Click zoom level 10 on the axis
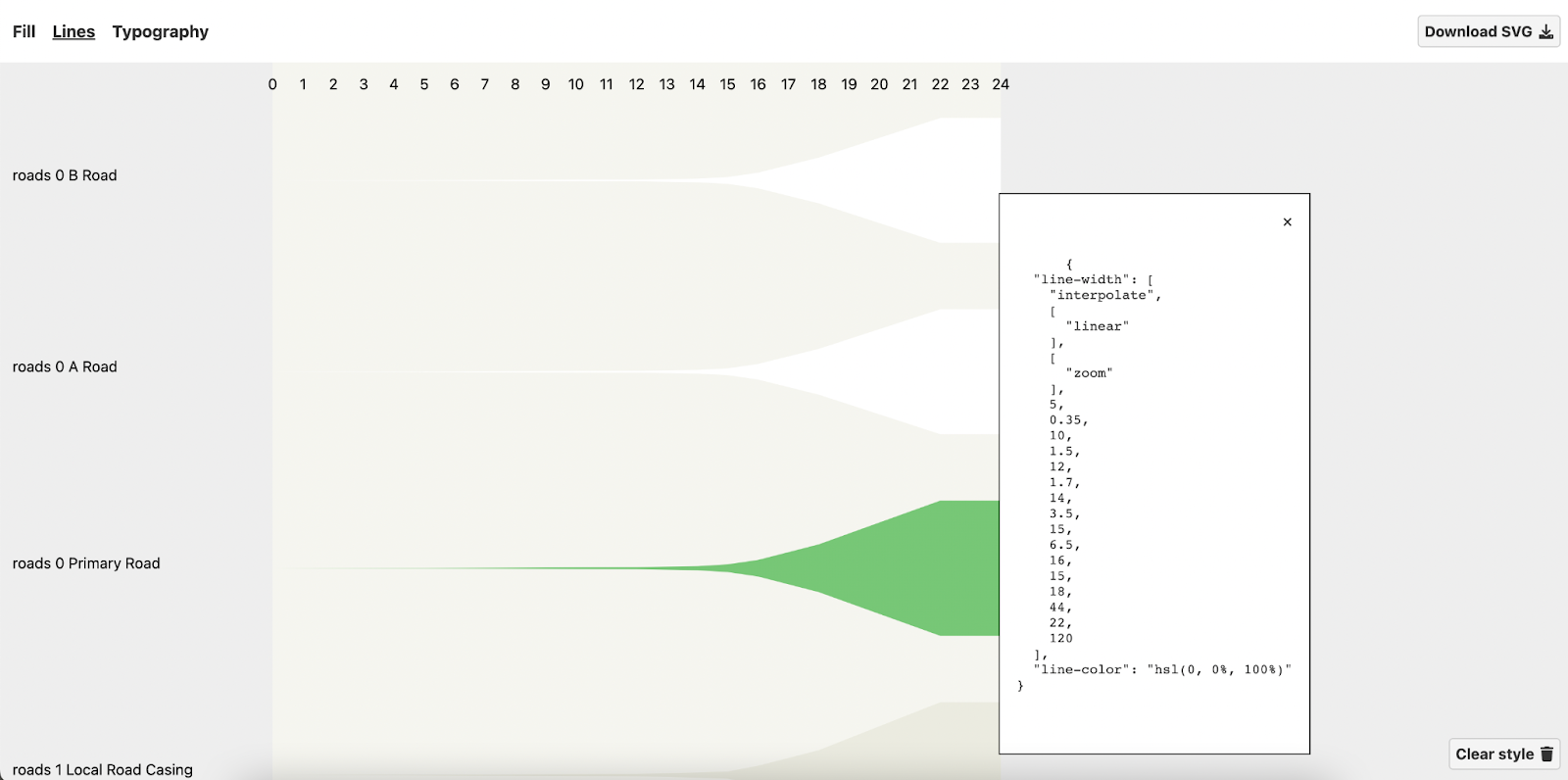This screenshot has width=1568, height=780. pos(576,84)
